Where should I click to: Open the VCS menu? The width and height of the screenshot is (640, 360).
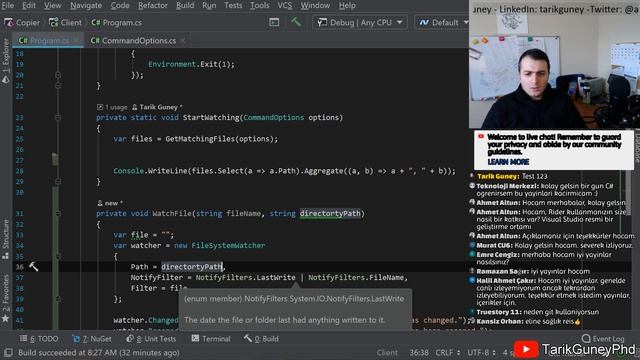pos(284,5)
